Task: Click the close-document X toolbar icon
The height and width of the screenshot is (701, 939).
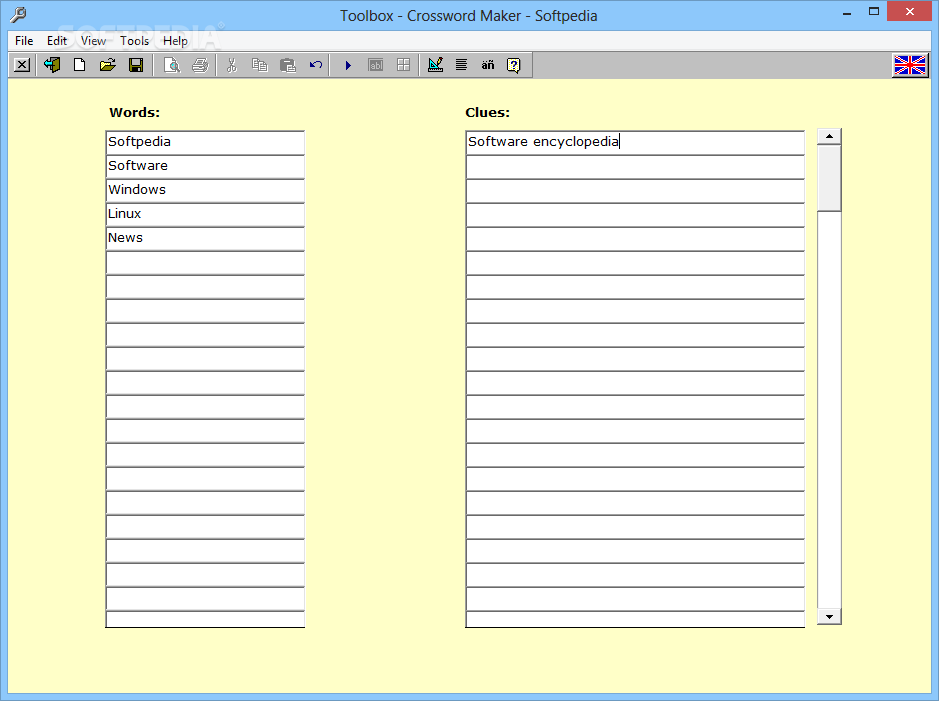Action: click(22, 65)
